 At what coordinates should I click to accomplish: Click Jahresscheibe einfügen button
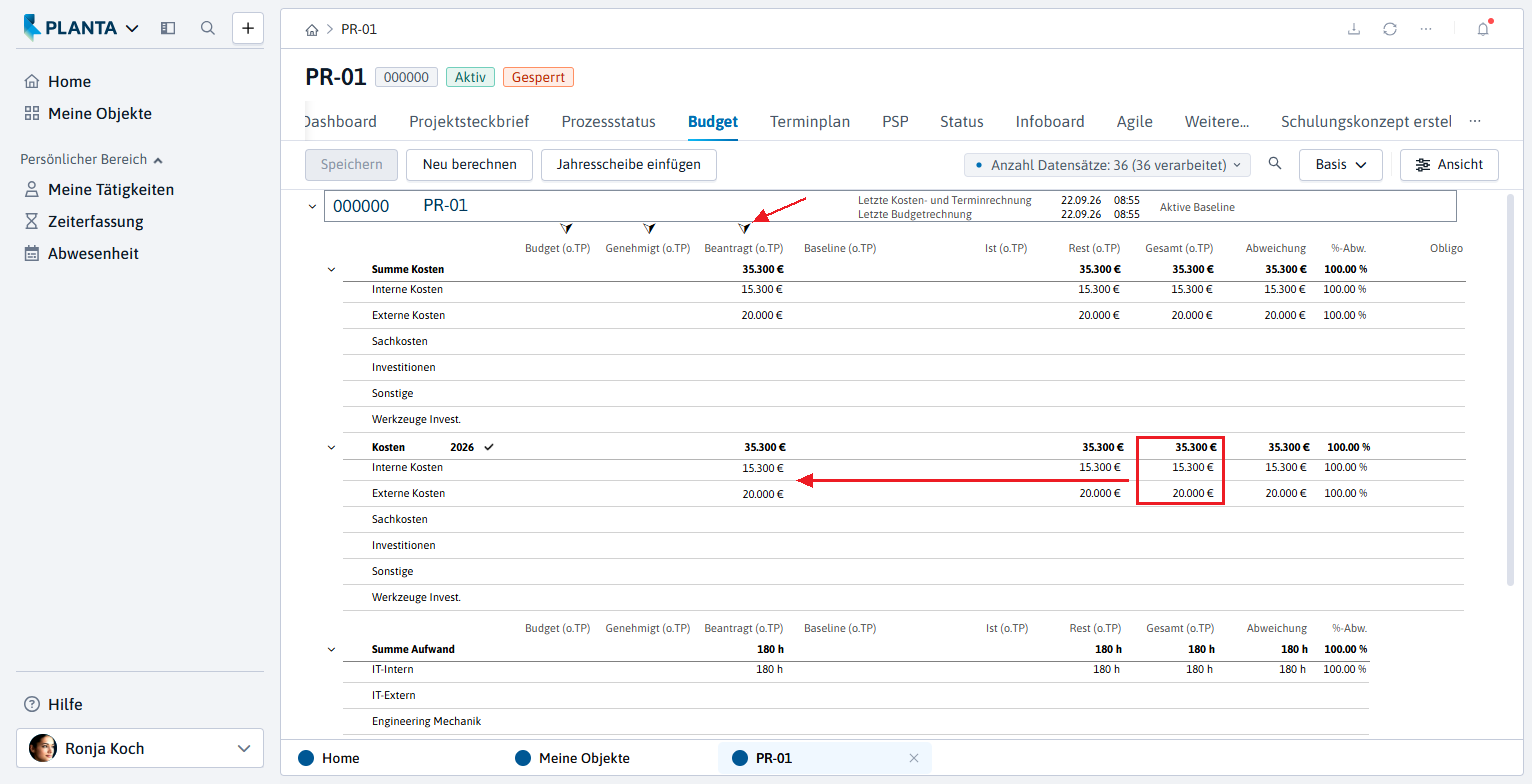click(x=629, y=165)
